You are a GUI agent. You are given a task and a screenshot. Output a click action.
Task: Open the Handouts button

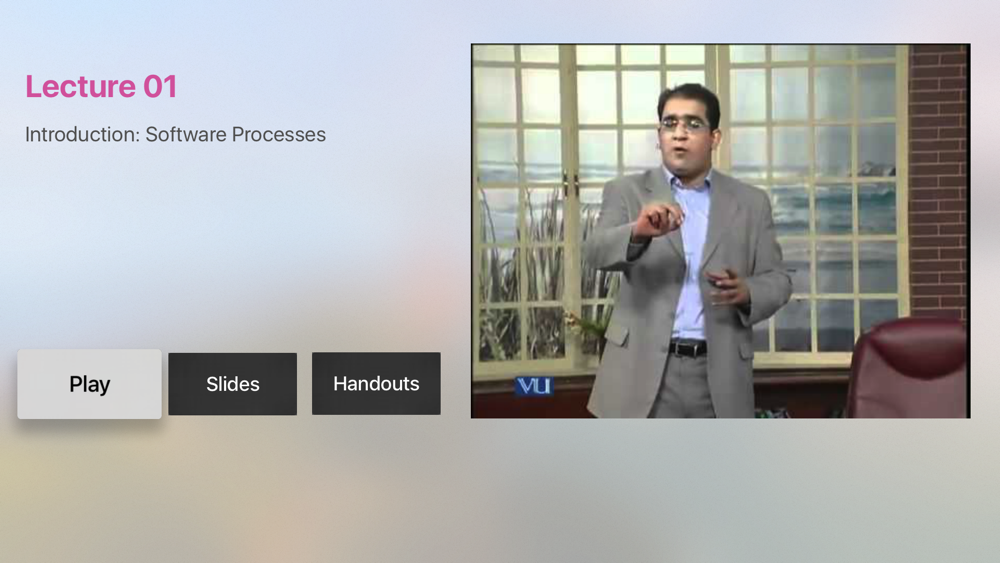(376, 384)
